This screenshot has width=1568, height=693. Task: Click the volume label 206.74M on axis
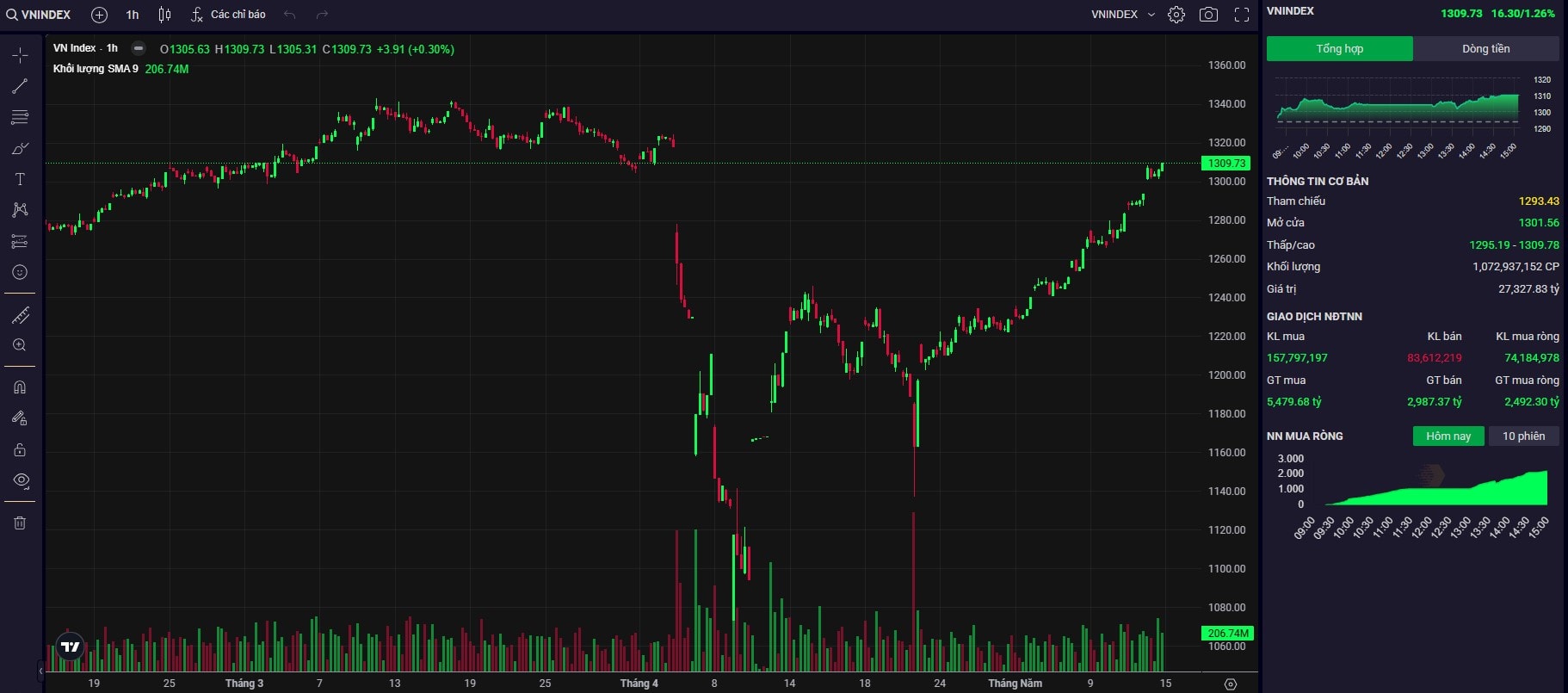point(1227,634)
